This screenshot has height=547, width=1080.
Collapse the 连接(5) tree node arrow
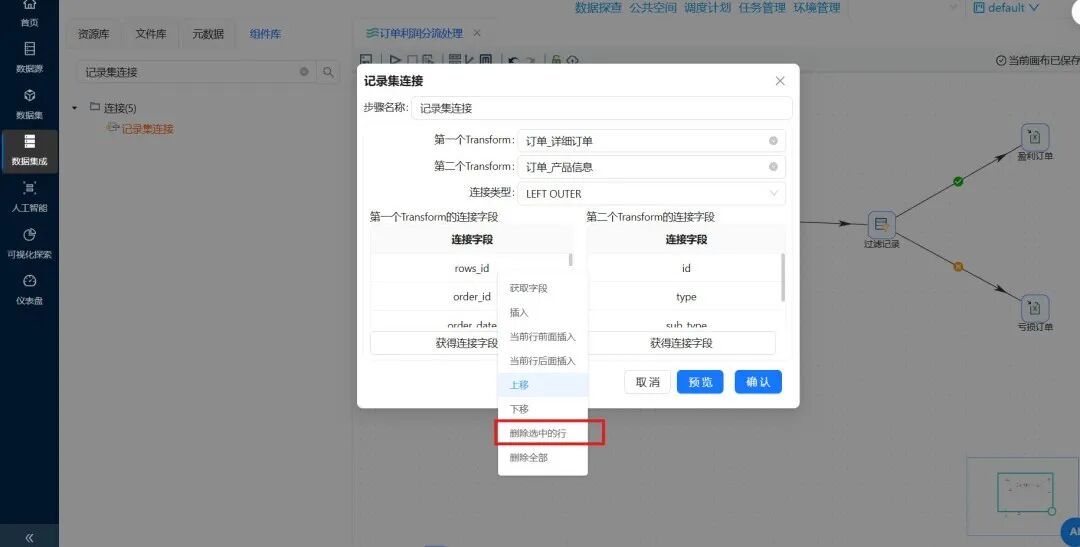click(x=74, y=107)
